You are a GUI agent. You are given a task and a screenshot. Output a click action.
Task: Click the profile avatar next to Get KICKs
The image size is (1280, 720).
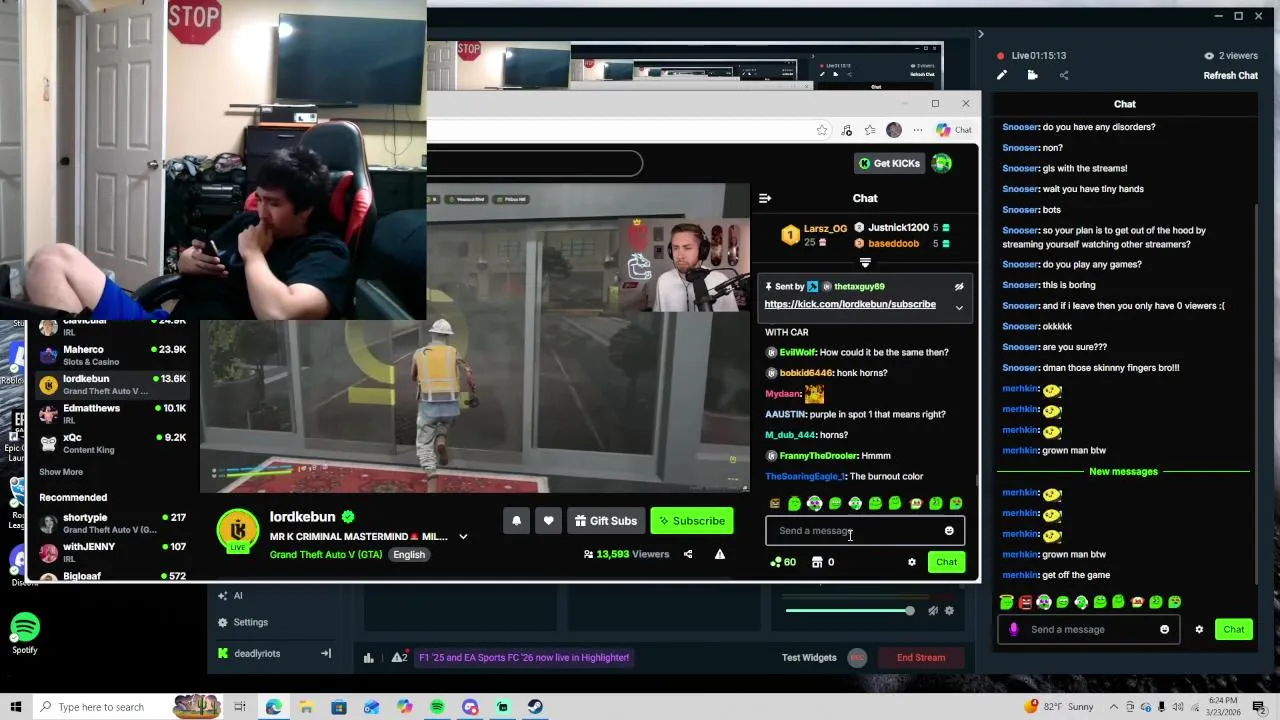(x=942, y=163)
